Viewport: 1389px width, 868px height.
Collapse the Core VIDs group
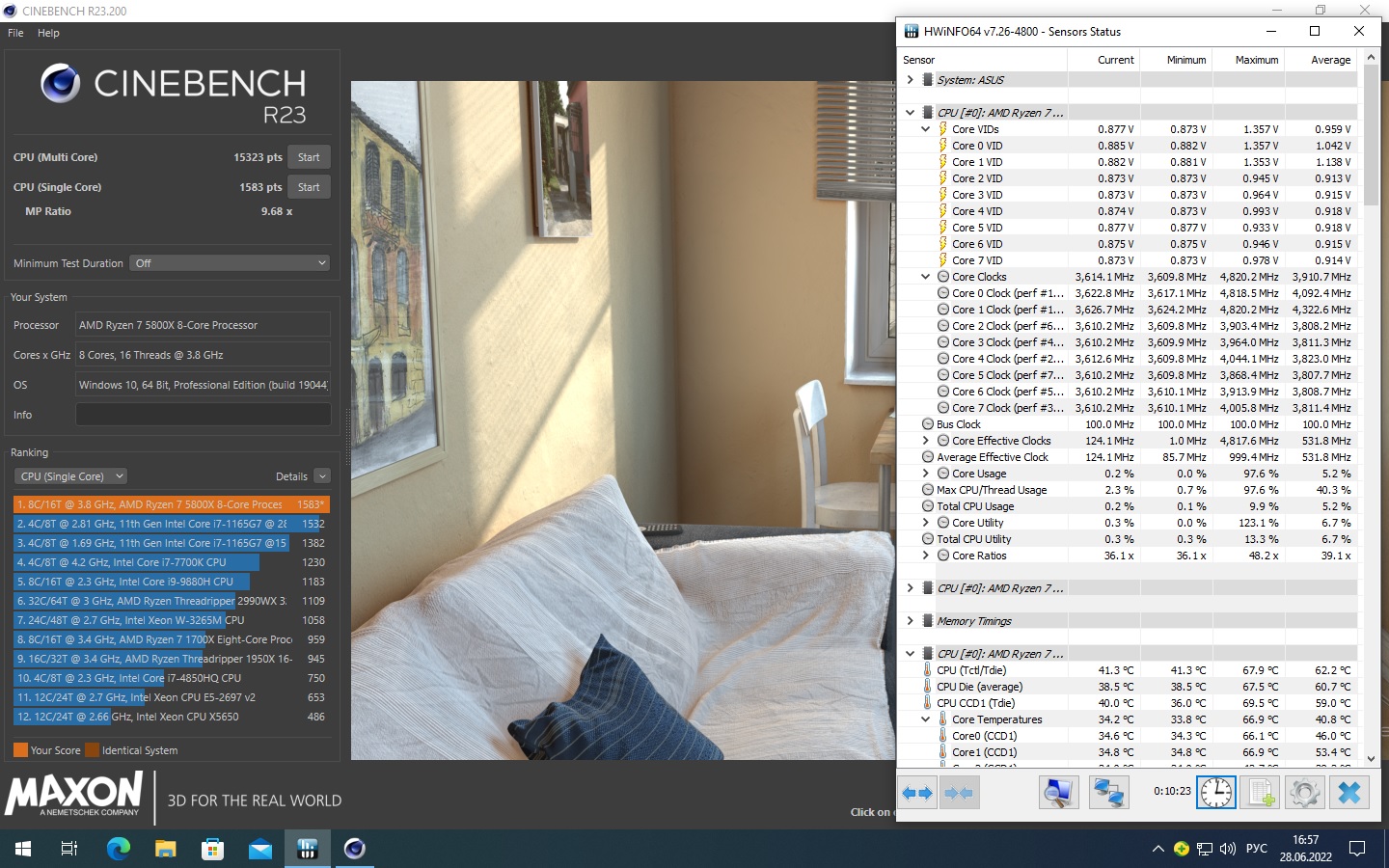925,129
